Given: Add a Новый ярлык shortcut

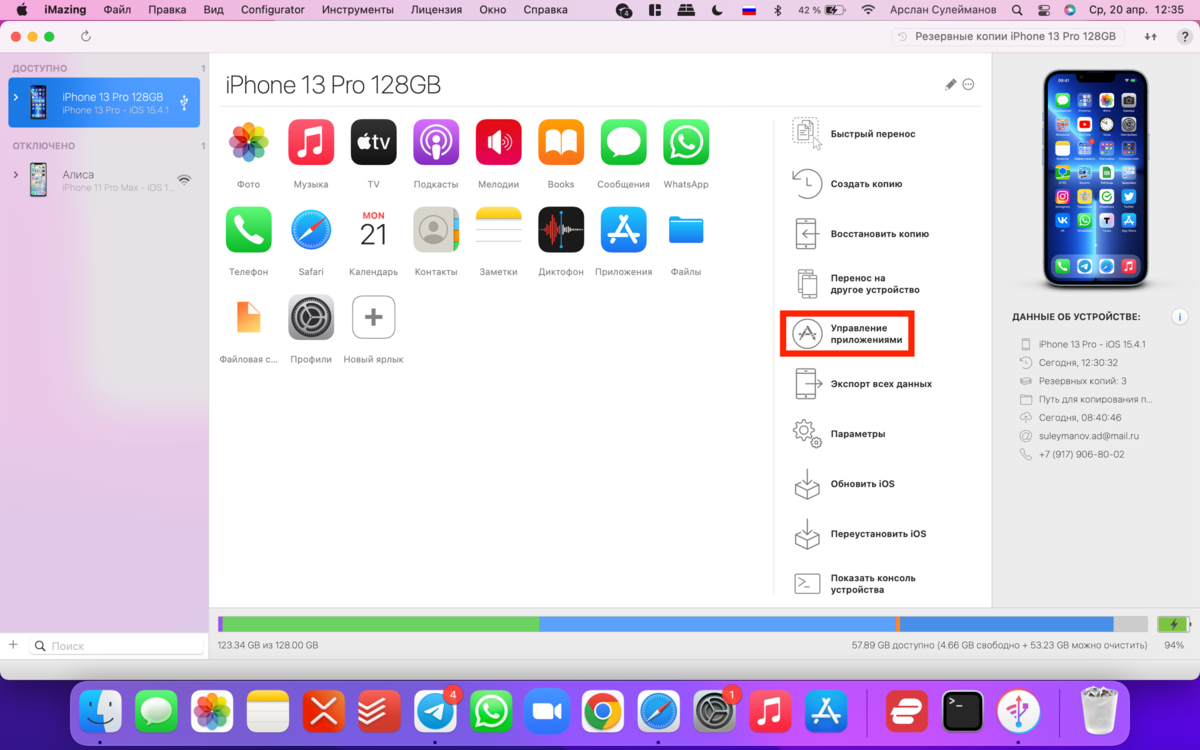Looking at the screenshot, I should pos(373,317).
